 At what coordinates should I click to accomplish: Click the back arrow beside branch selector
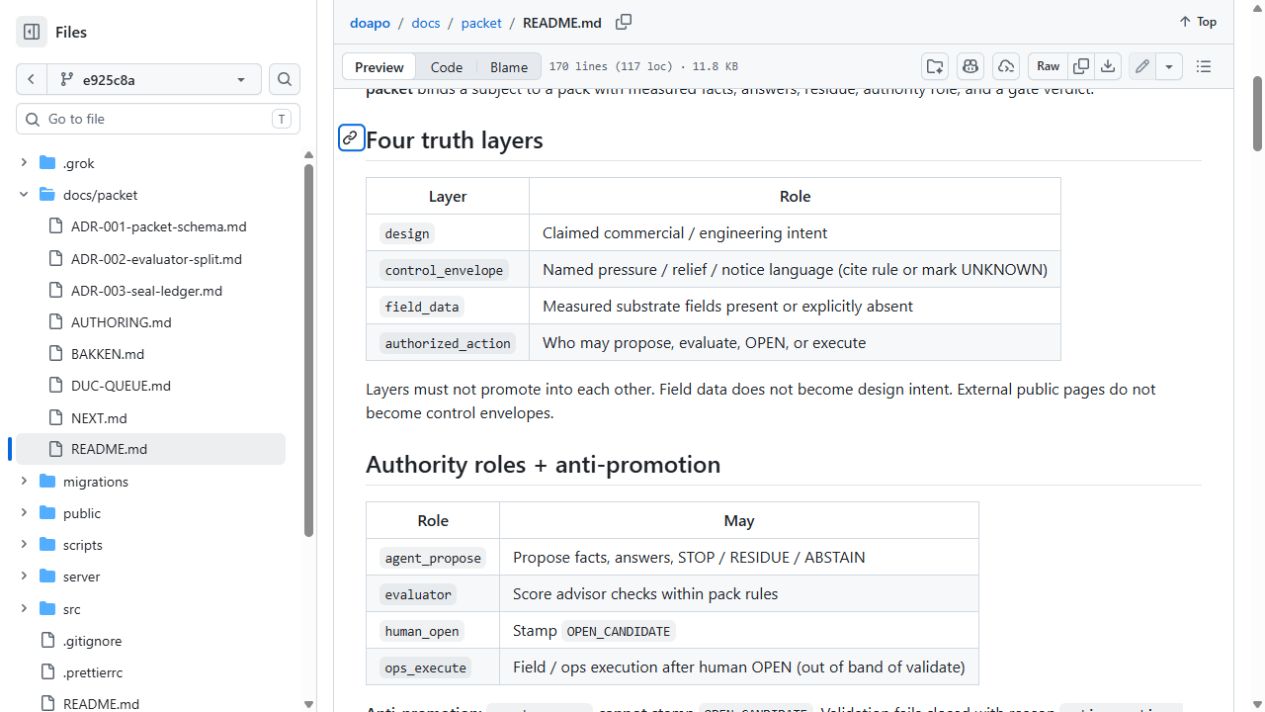[31, 80]
